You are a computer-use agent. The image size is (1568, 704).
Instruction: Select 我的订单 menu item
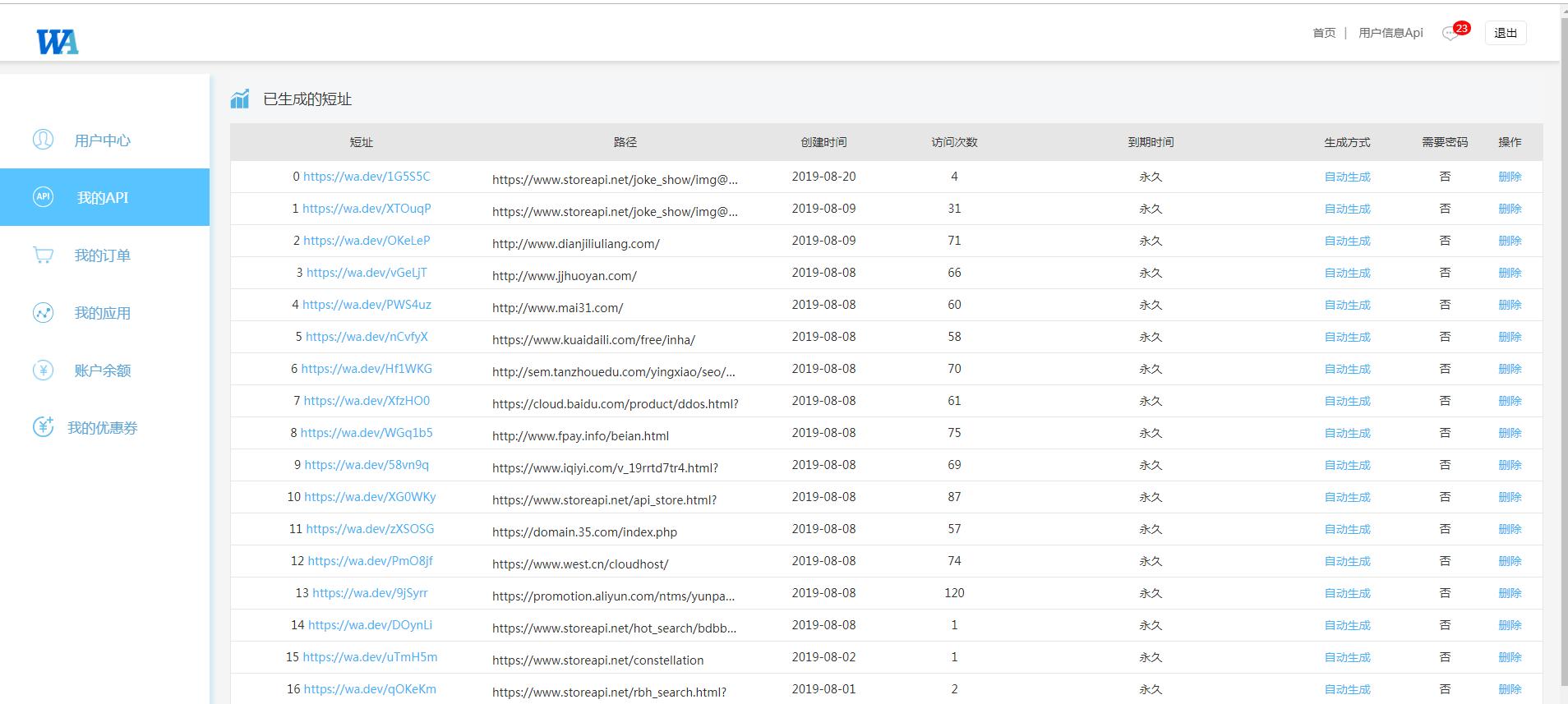(102, 255)
